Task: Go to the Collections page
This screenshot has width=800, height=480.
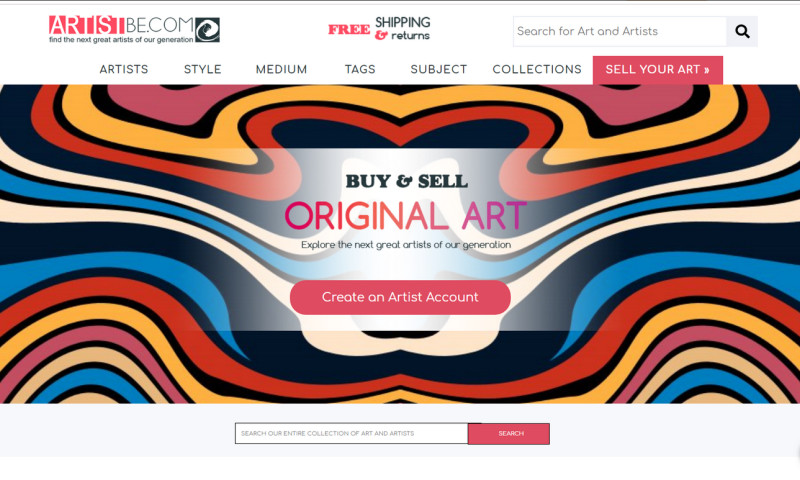Action: click(537, 69)
